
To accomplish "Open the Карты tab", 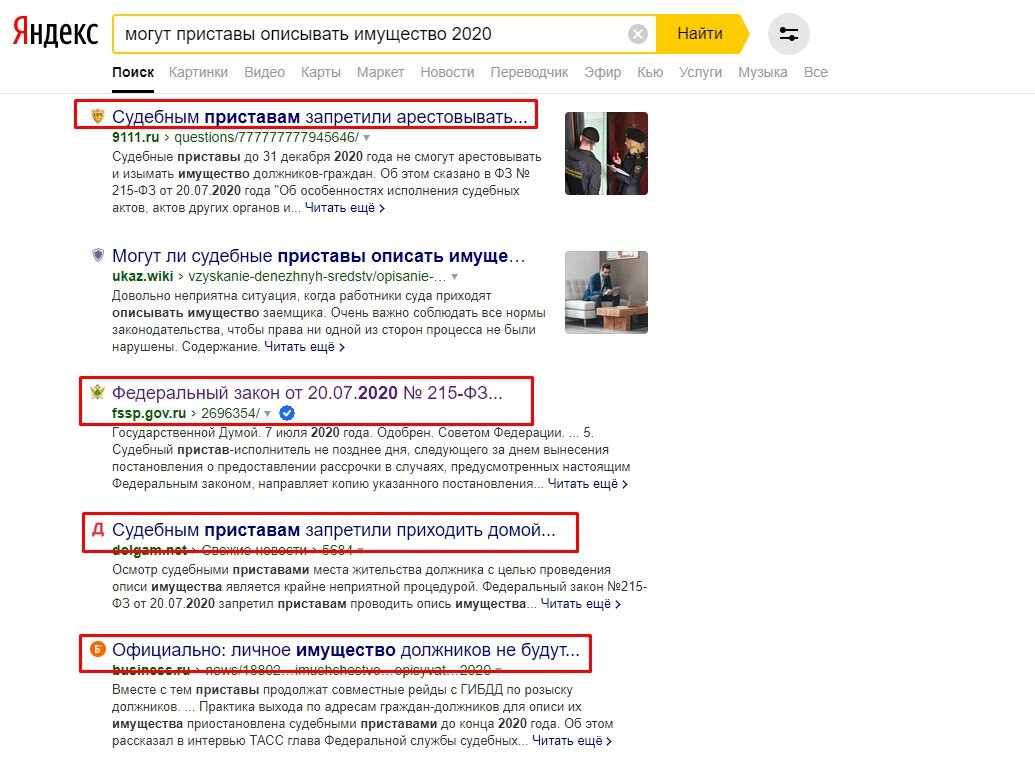I will (321, 72).
